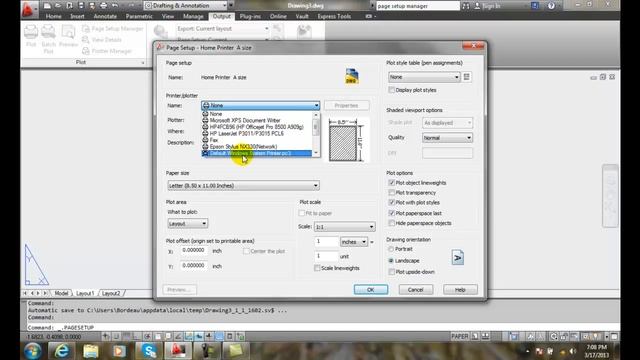640x360 pixels.
Task: Click the Windows Start button
Action: [33, 351]
